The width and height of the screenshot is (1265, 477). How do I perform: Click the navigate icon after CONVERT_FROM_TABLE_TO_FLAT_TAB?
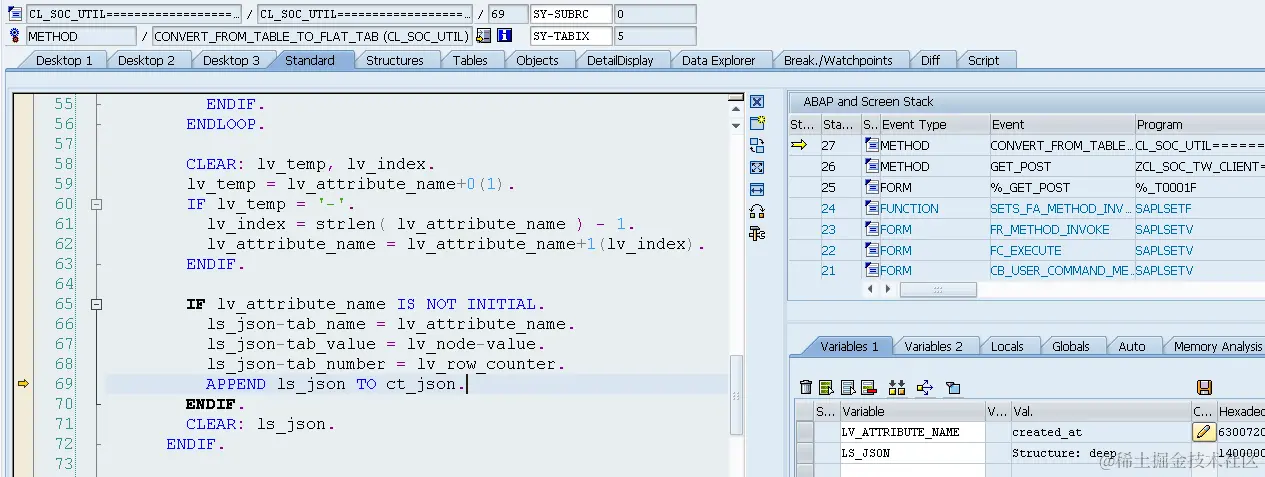coord(484,36)
